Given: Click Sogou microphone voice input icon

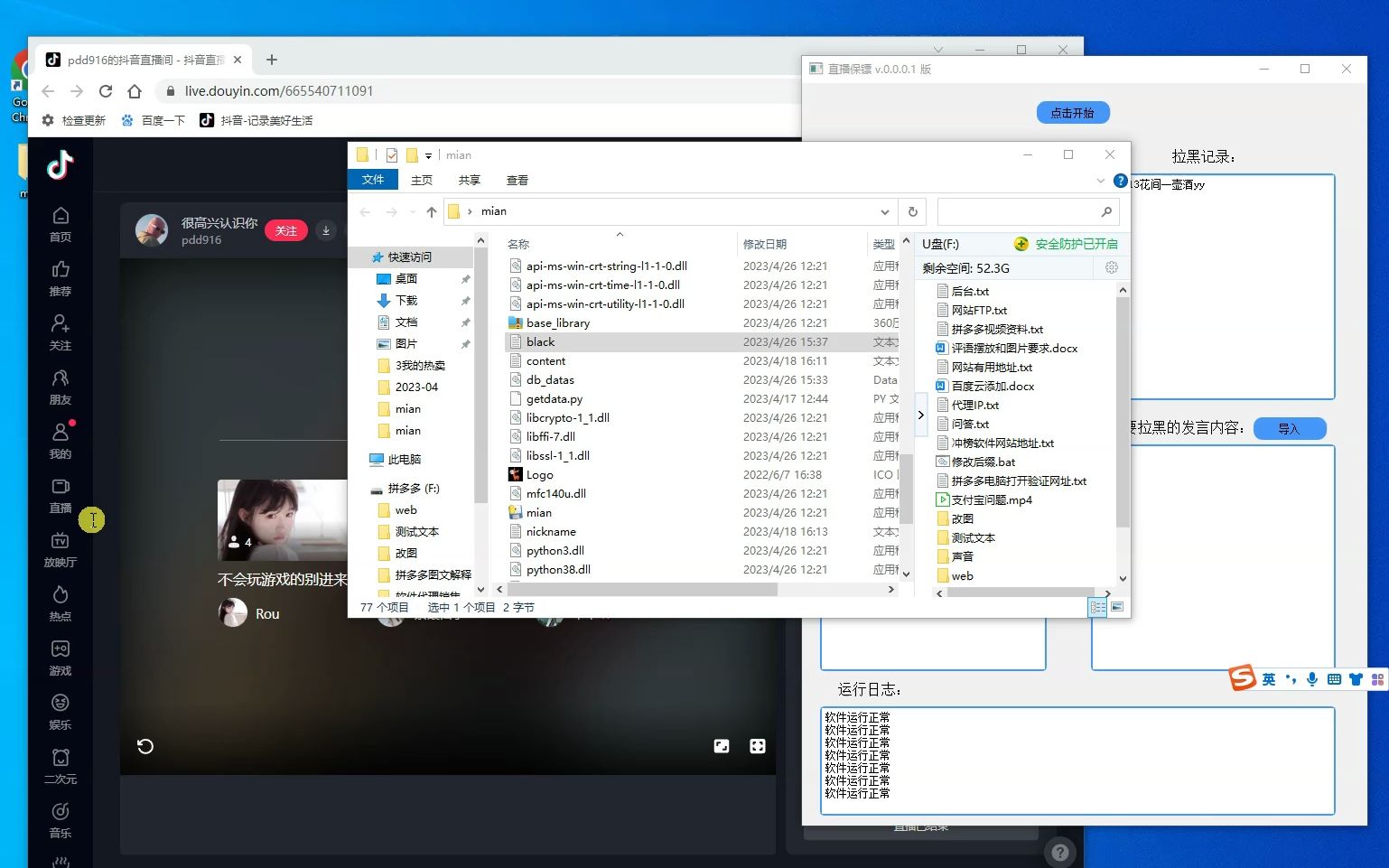Looking at the screenshot, I should pyautogui.click(x=1311, y=679).
